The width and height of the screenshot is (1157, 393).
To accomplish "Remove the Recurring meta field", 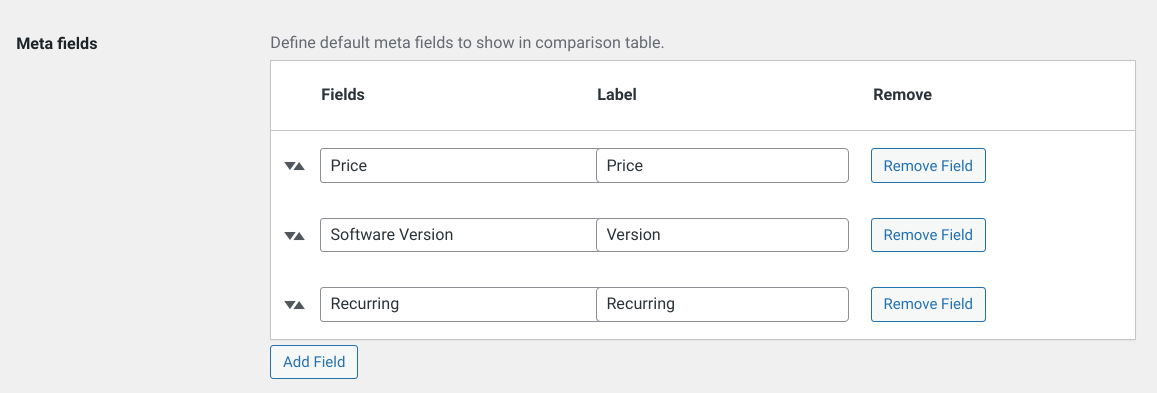I will click(928, 305).
